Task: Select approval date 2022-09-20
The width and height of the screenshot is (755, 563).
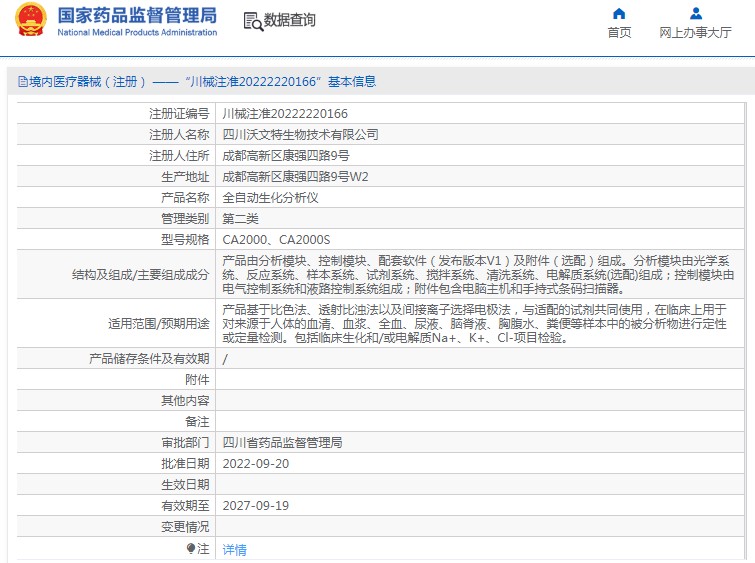Action: 256,464
